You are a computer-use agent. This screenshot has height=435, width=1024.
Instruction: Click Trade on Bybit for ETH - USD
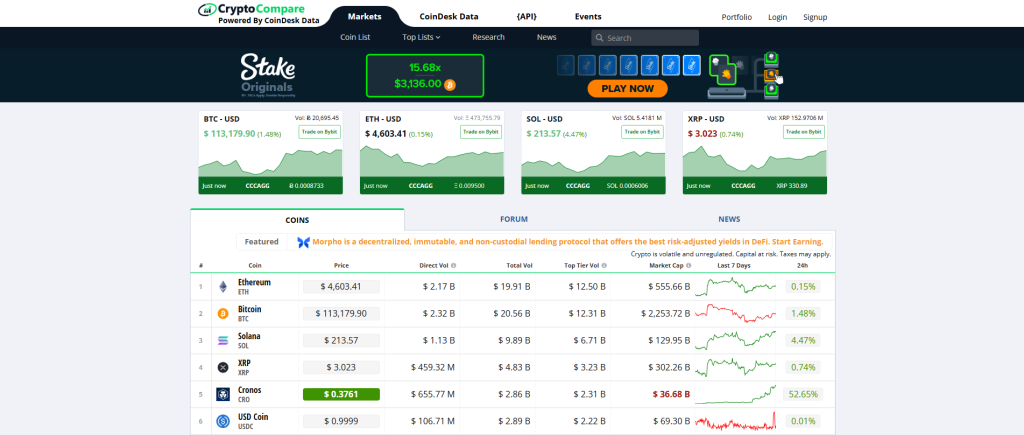(x=481, y=132)
